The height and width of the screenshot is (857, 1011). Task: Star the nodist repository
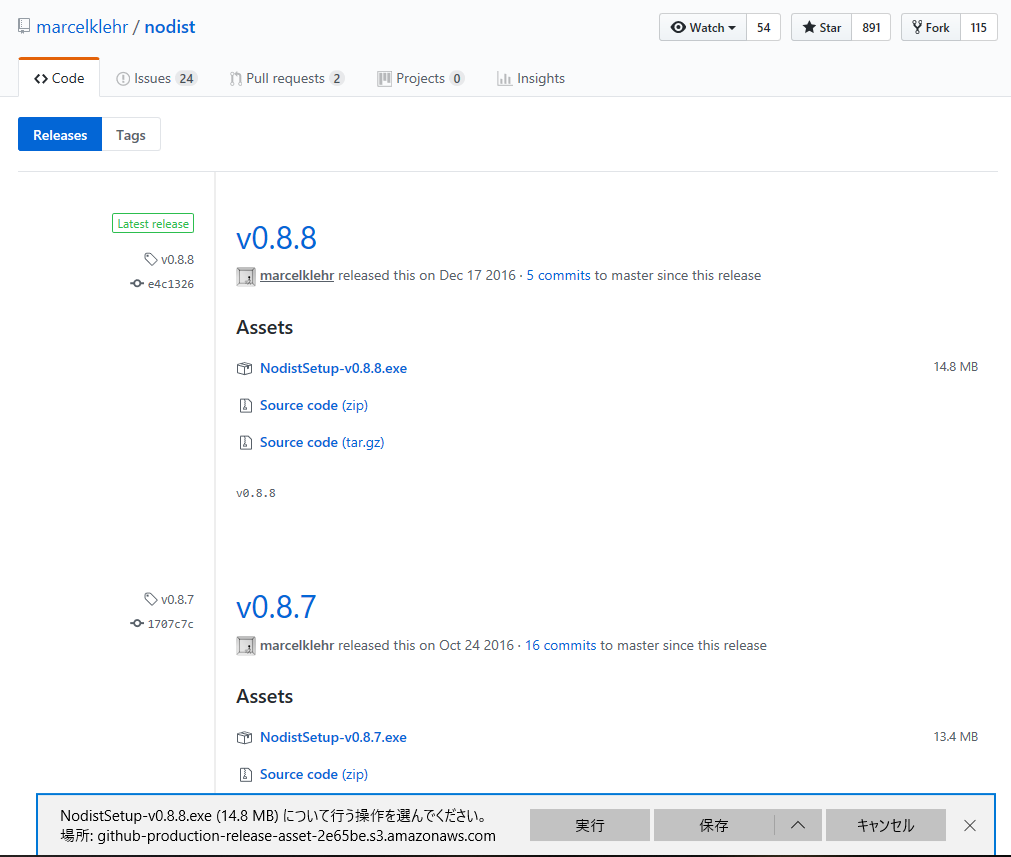pos(821,28)
